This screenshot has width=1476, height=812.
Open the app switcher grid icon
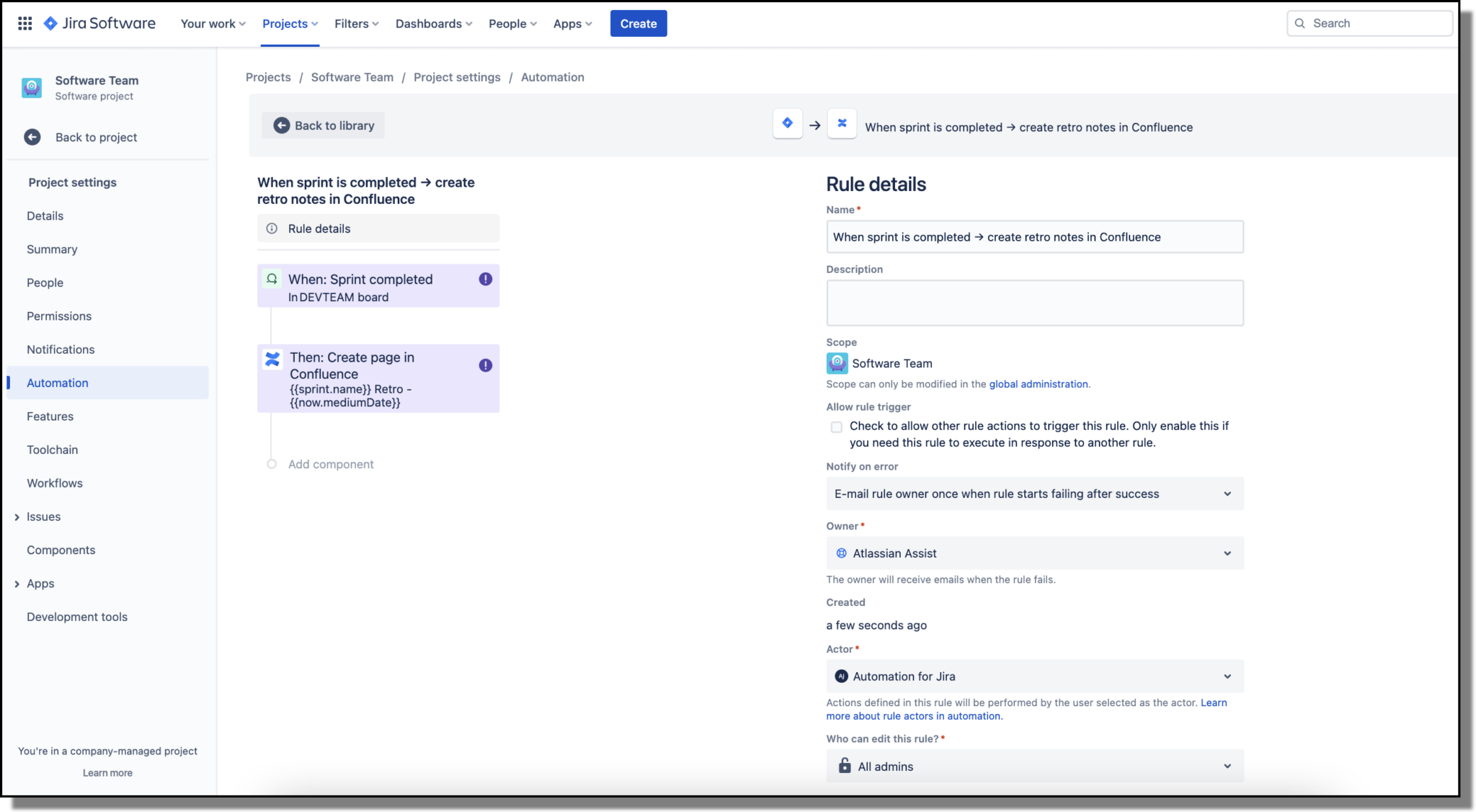pos(25,23)
